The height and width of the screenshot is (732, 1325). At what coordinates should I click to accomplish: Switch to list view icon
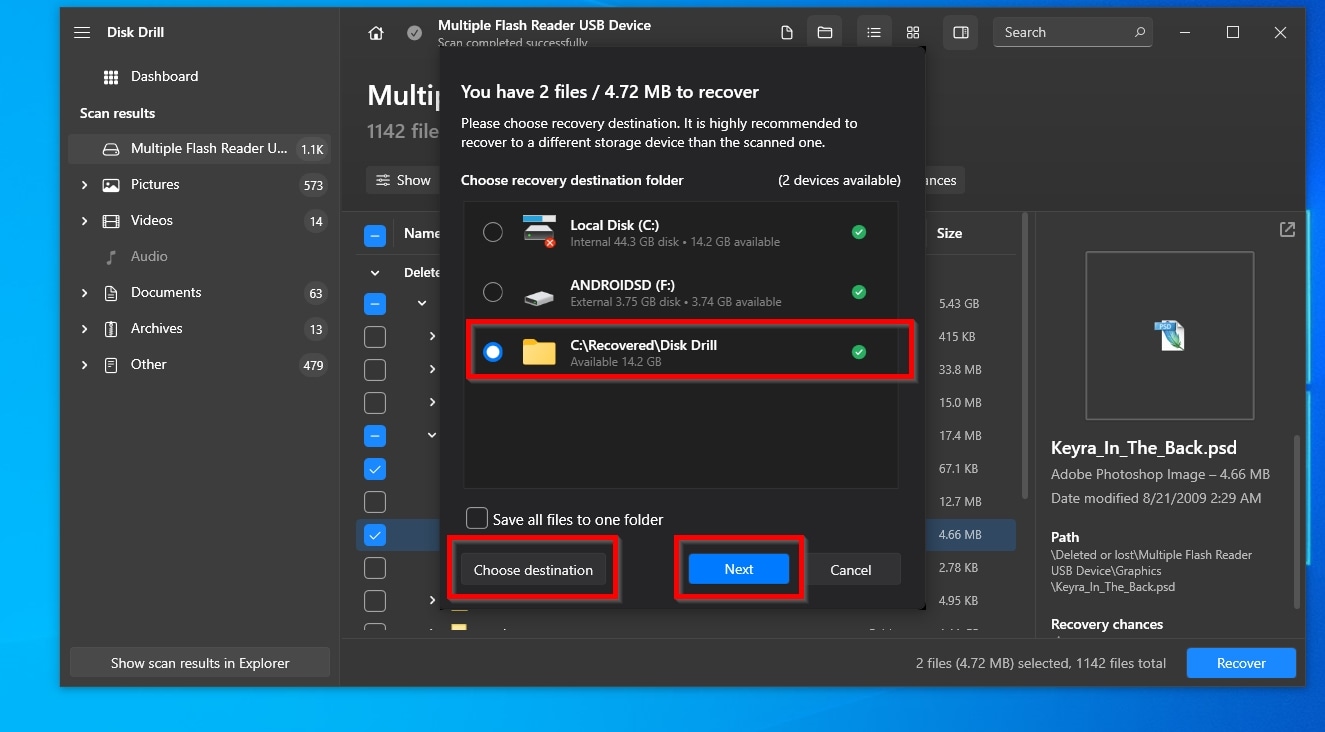tap(873, 33)
